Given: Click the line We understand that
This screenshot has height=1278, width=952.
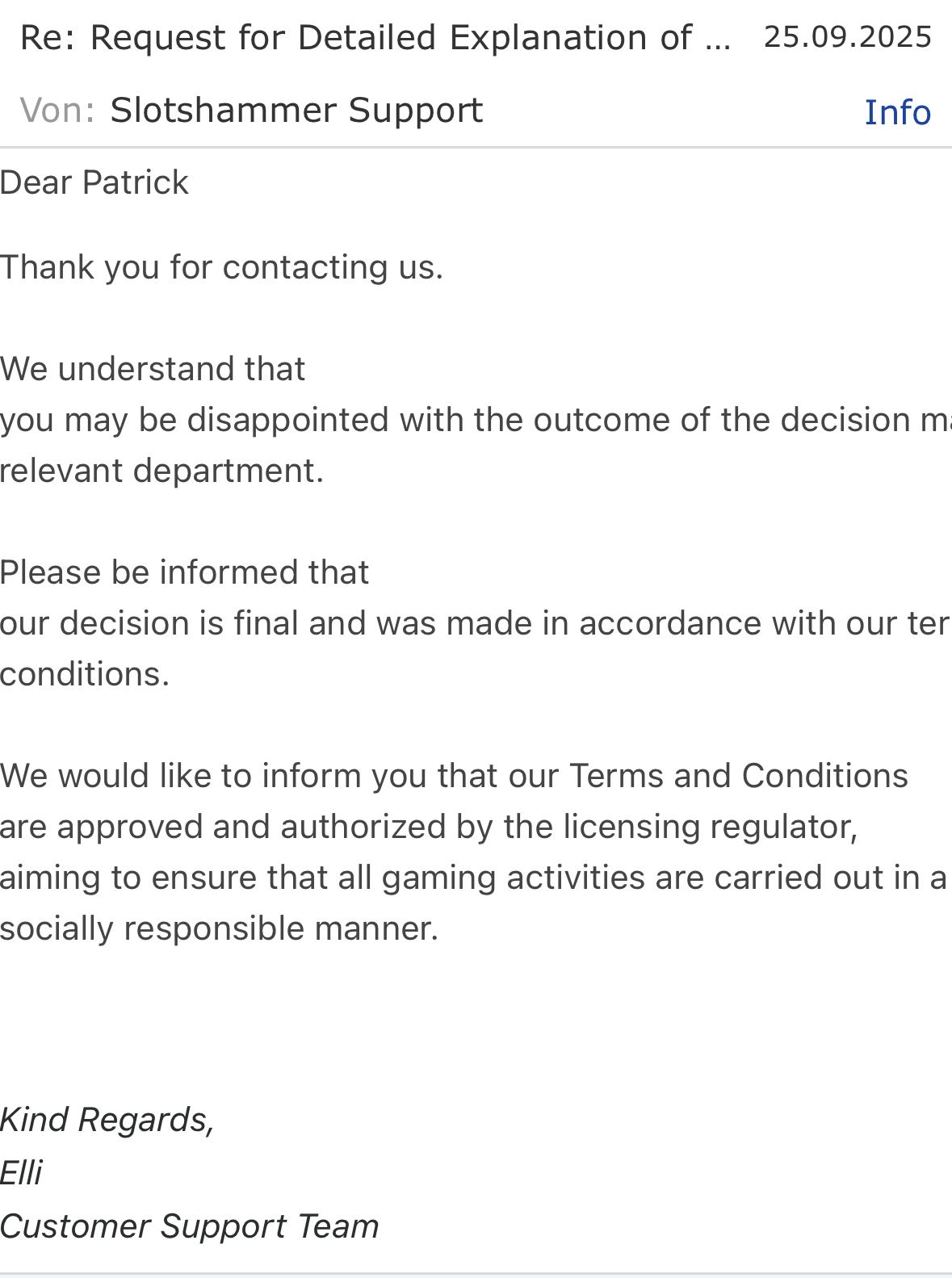Looking at the screenshot, I should [153, 369].
